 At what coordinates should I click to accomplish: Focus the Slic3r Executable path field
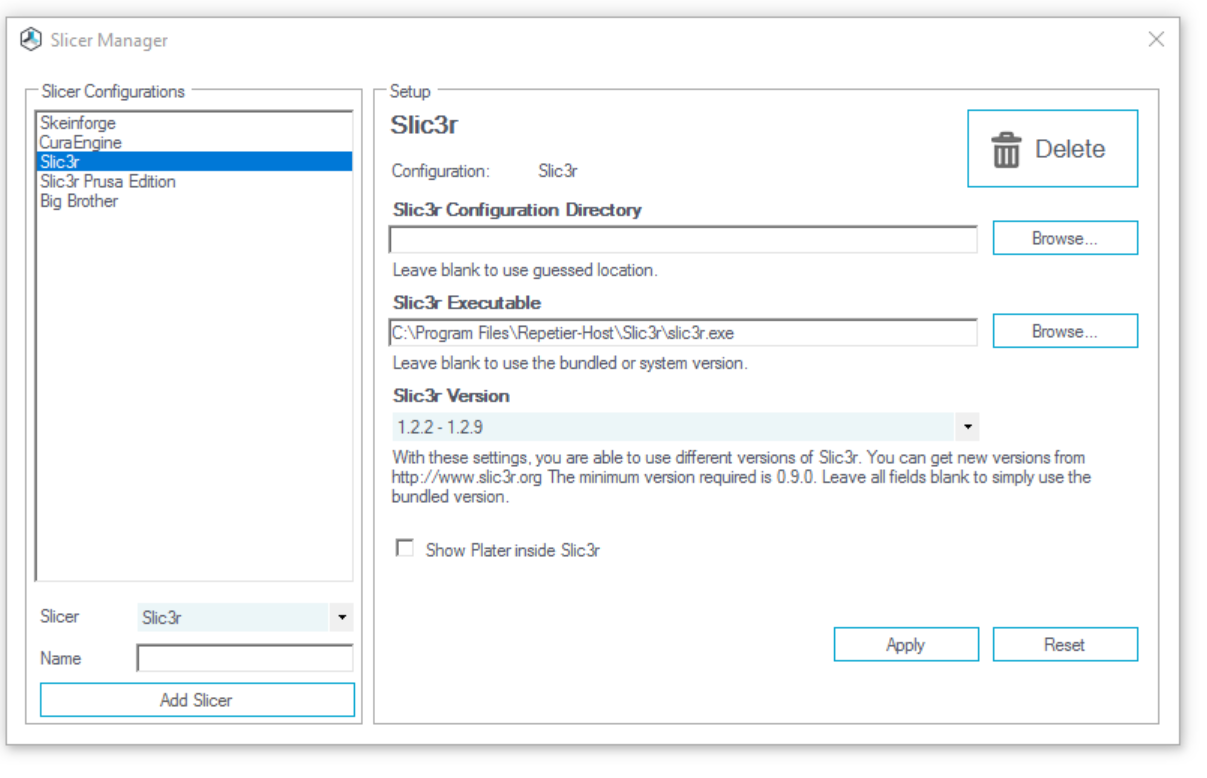[x=683, y=332]
